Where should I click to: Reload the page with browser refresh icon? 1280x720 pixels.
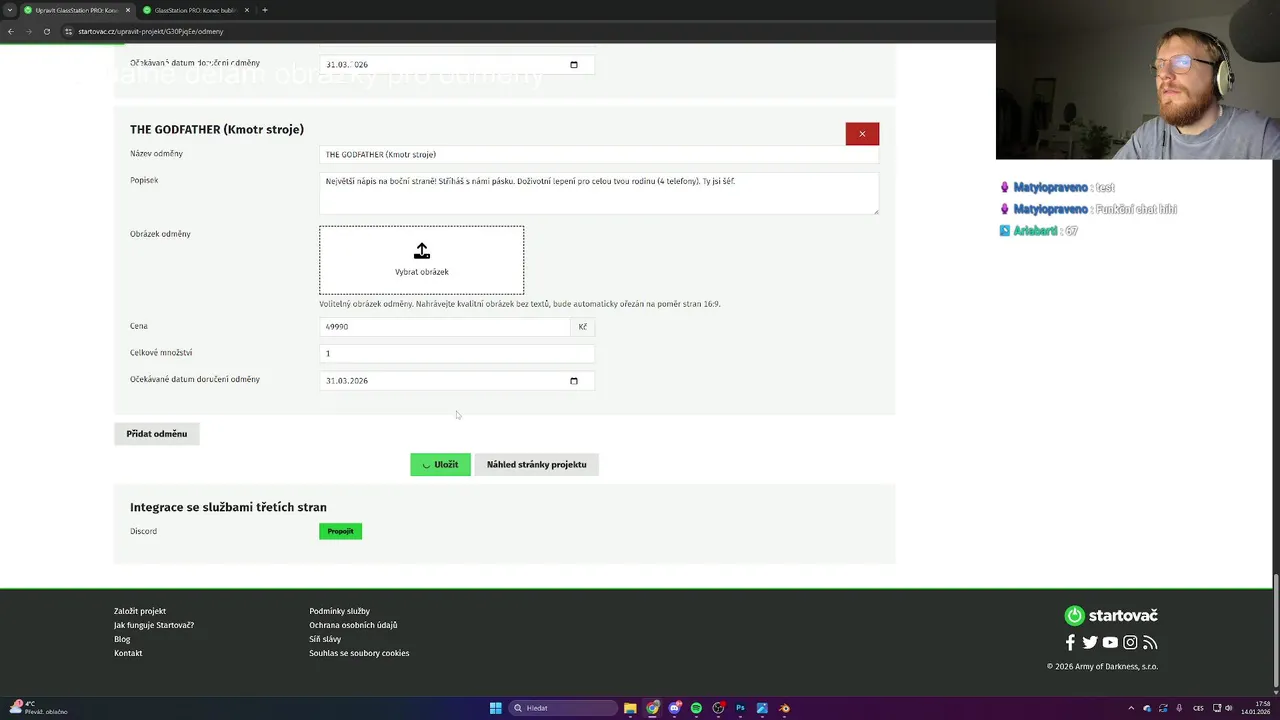[46, 31]
